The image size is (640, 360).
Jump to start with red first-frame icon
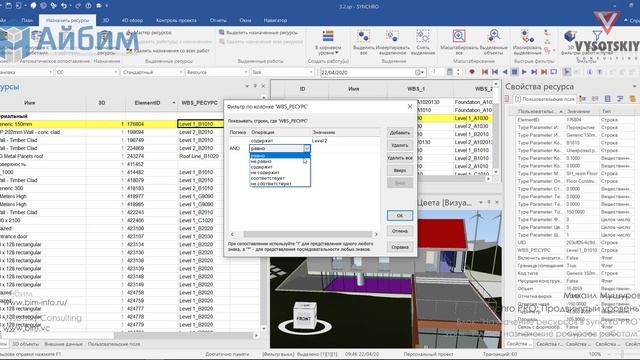click(x=484, y=72)
